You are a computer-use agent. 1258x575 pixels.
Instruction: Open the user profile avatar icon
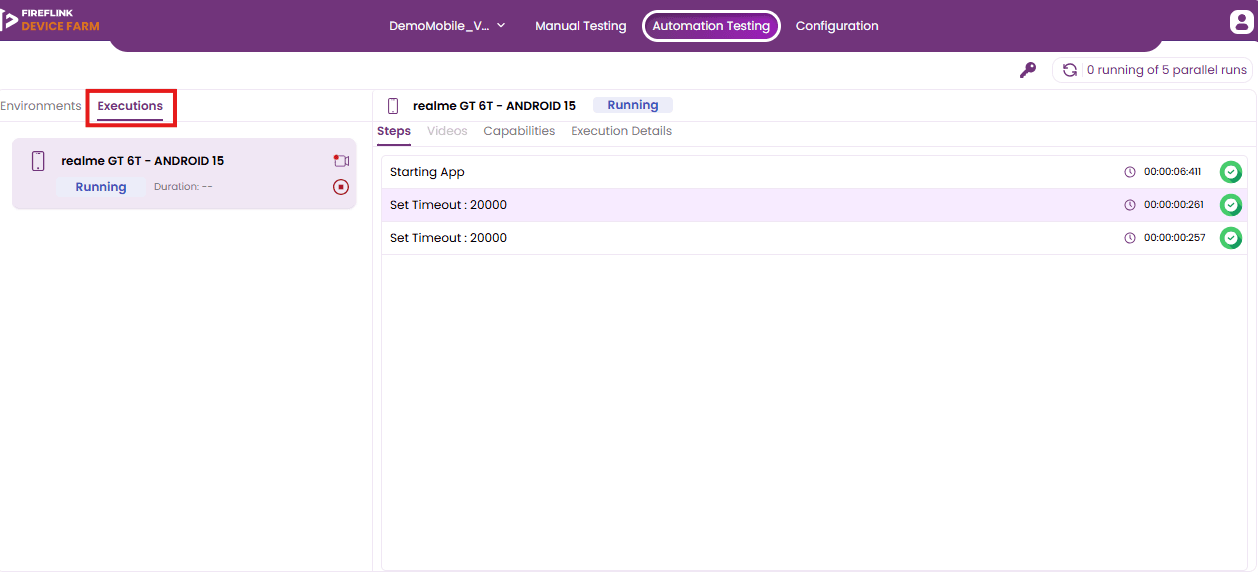point(1241,22)
